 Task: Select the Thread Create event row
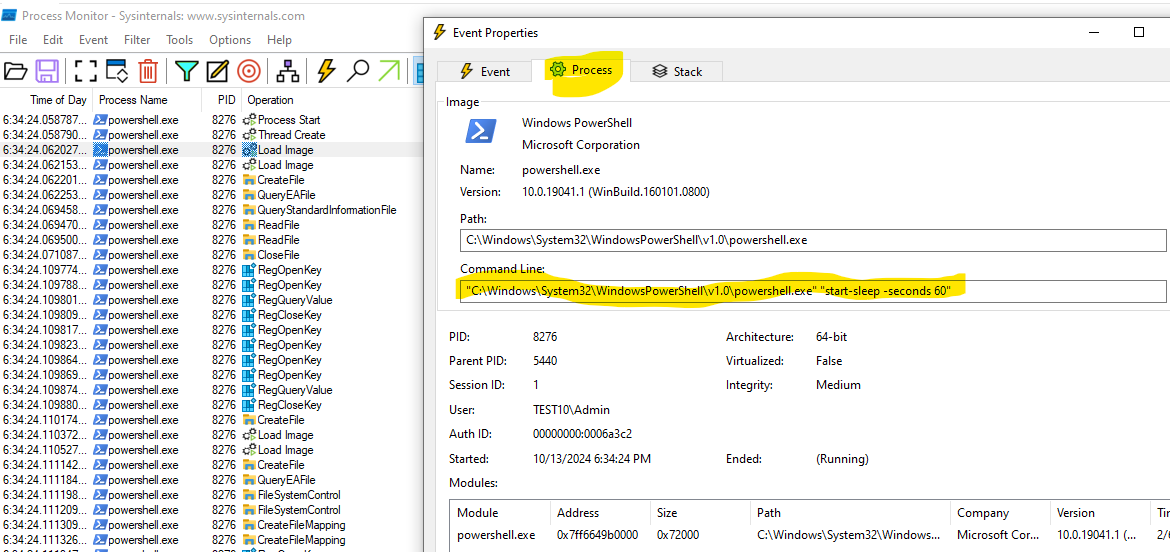coord(209,135)
